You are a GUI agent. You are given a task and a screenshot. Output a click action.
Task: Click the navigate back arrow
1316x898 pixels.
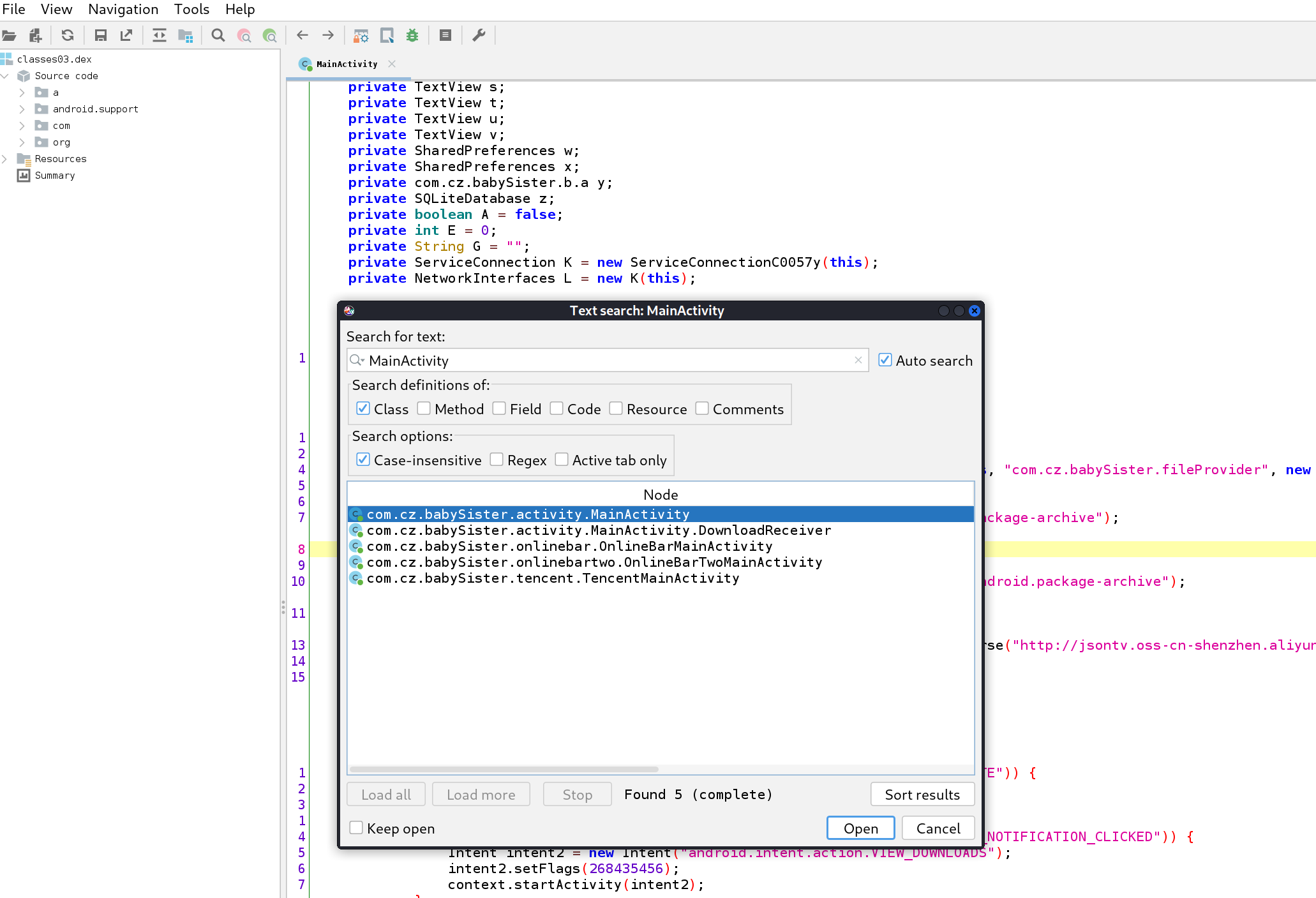click(x=303, y=36)
